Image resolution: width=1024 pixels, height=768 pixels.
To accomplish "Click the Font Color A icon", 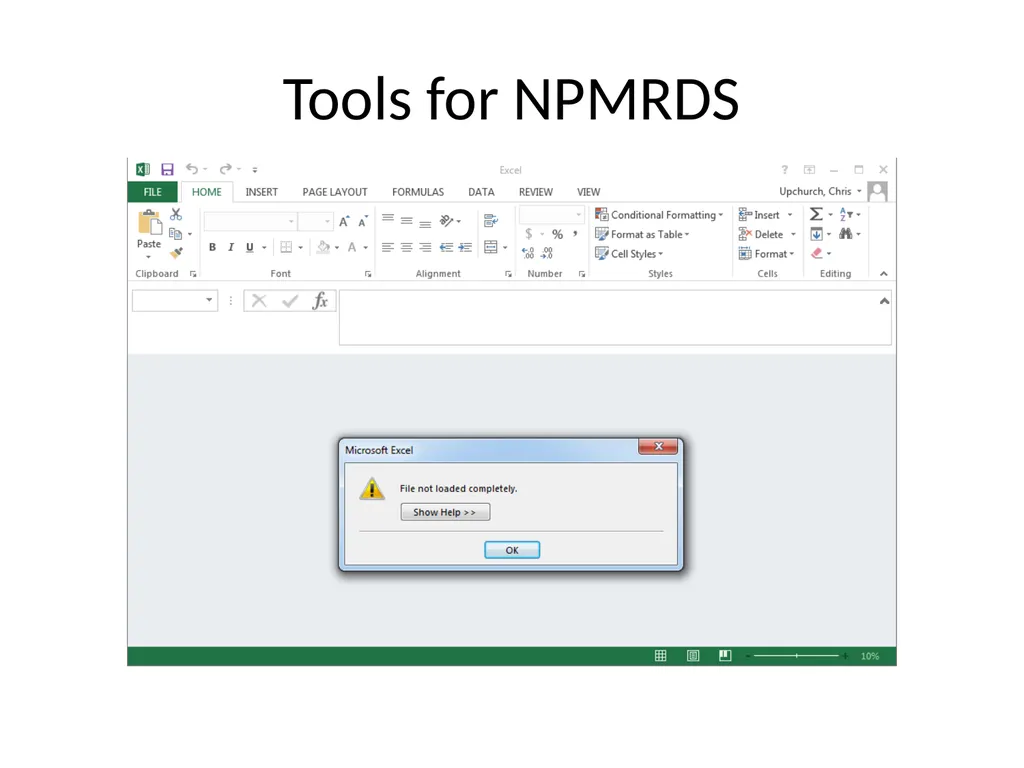I will (x=352, y=248).
